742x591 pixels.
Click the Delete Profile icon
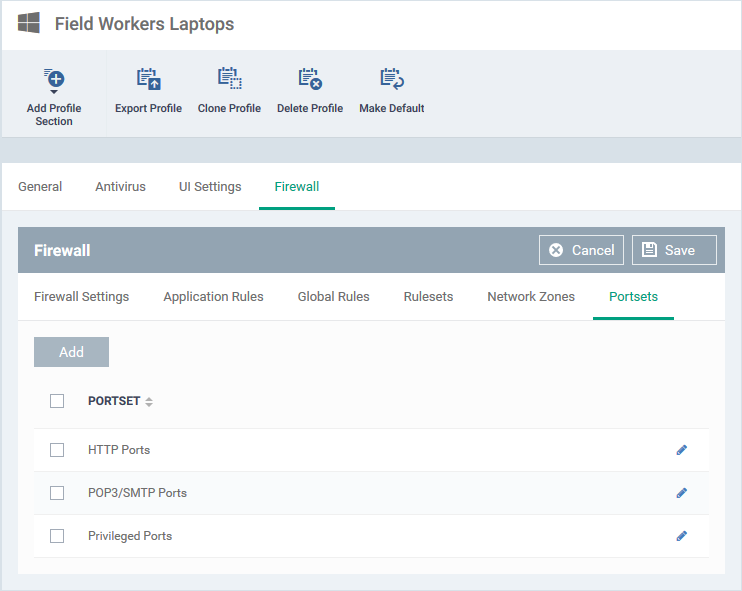click(x=310, y=79)
